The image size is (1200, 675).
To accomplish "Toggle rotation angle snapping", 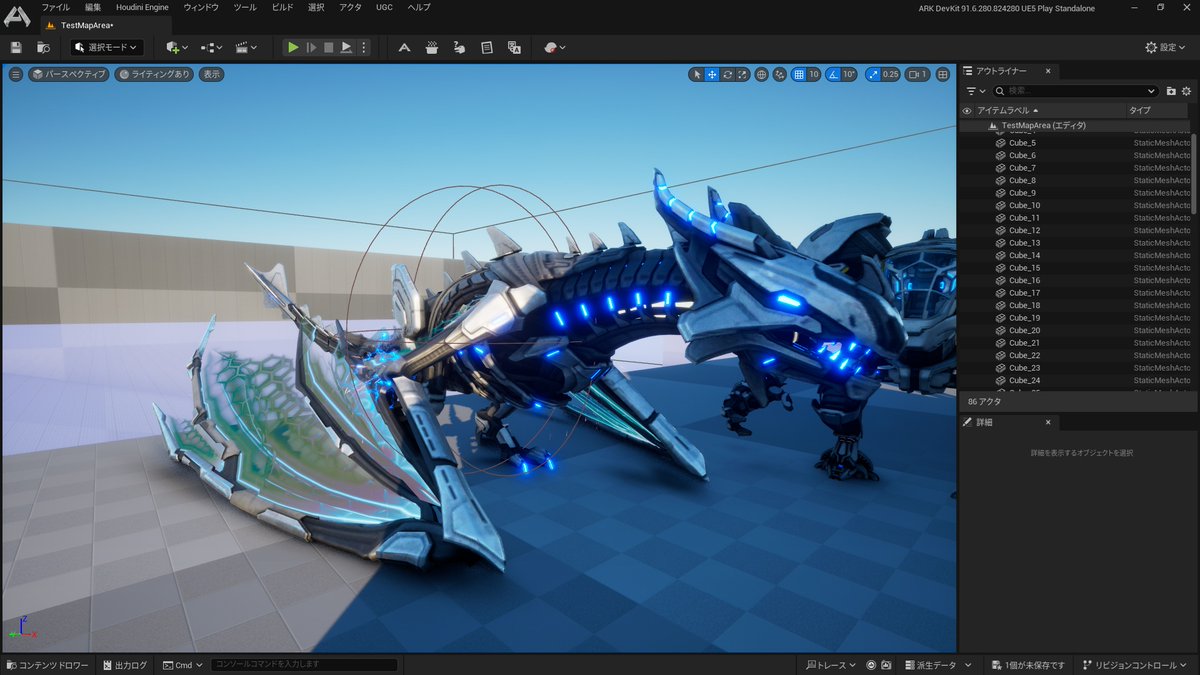I will pos(834,74).
